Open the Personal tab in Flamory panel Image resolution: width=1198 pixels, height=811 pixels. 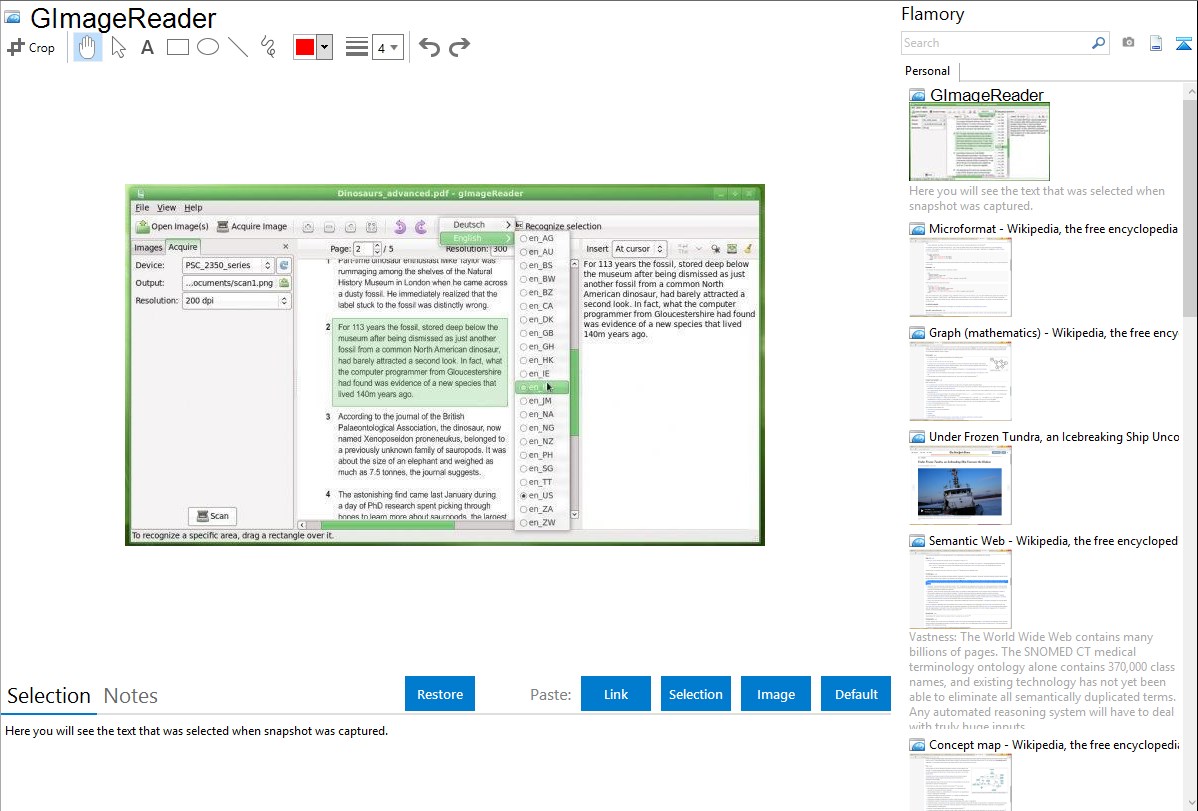[928, 71]
